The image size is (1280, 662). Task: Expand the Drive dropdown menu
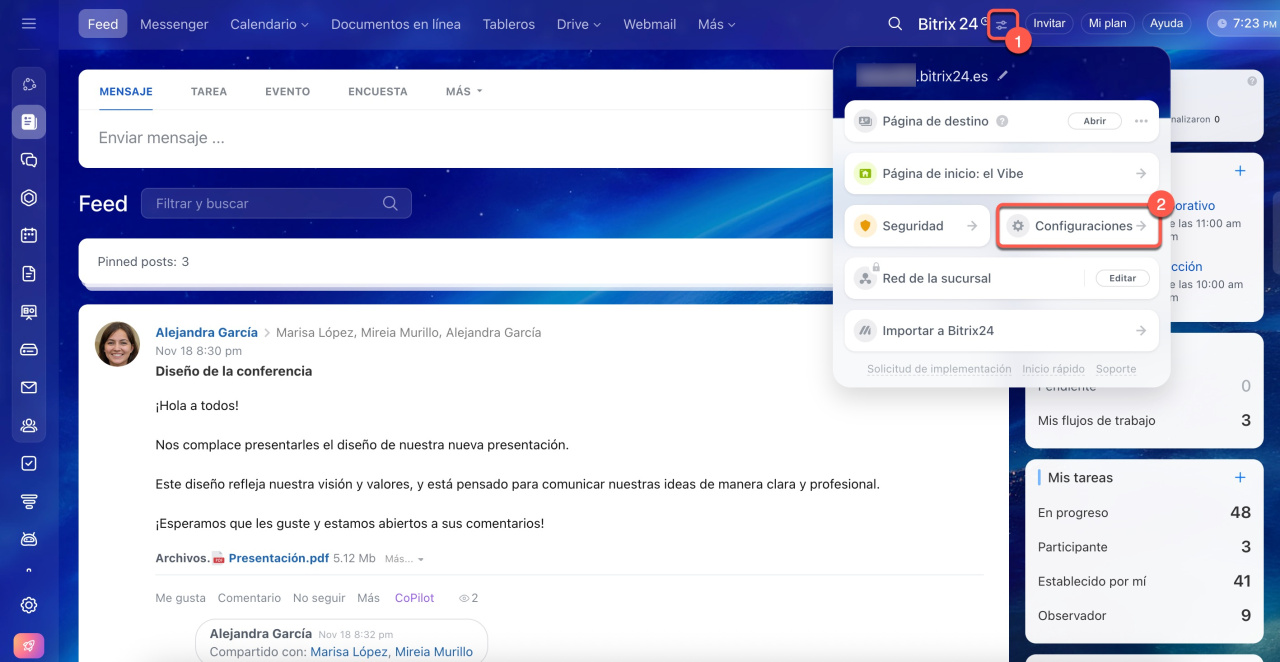pos(579,24)
